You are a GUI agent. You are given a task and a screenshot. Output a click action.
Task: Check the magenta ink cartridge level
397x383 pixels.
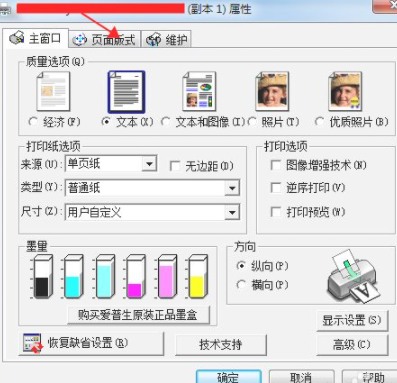coord(135,276)
